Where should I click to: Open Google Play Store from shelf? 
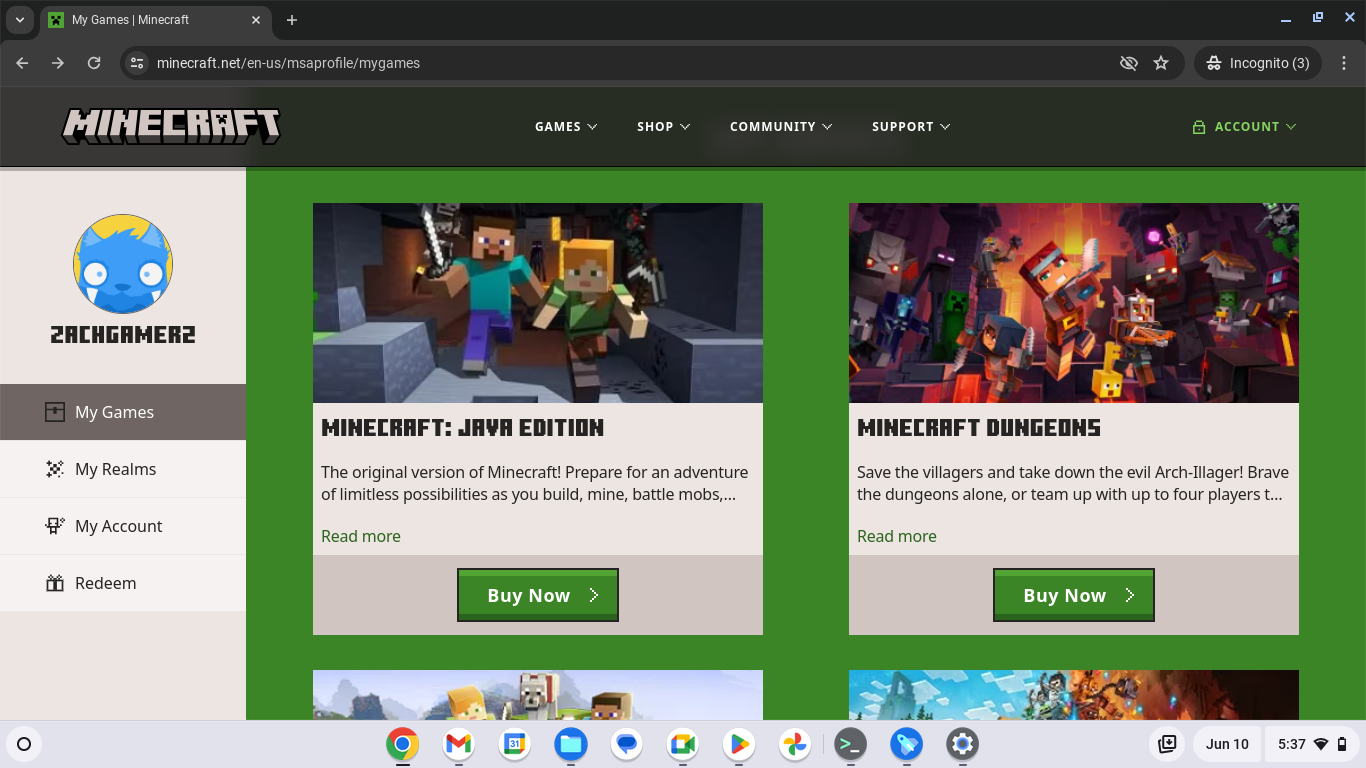coord(739,744)
